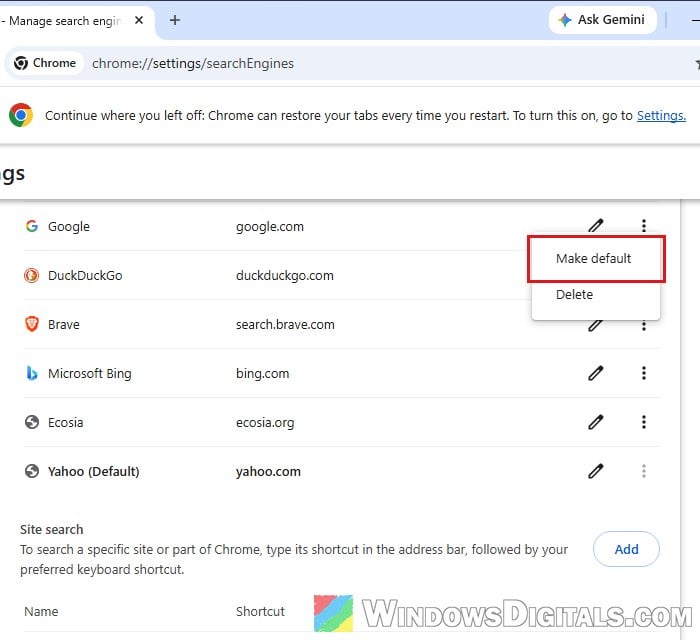Click the Microsoft Bing row name

click(90, 374)
